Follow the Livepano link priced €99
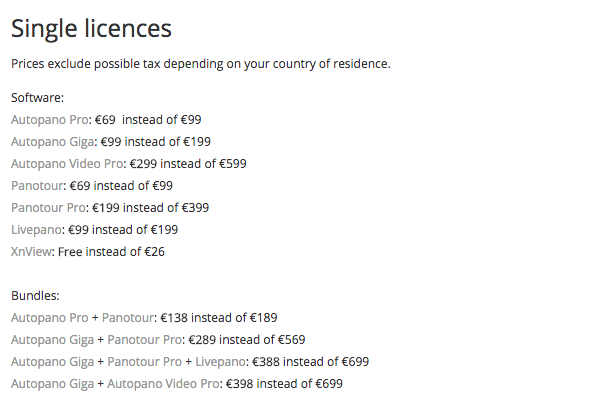The height and width of the screenshot is (402, 615). (x=36, y=229)
